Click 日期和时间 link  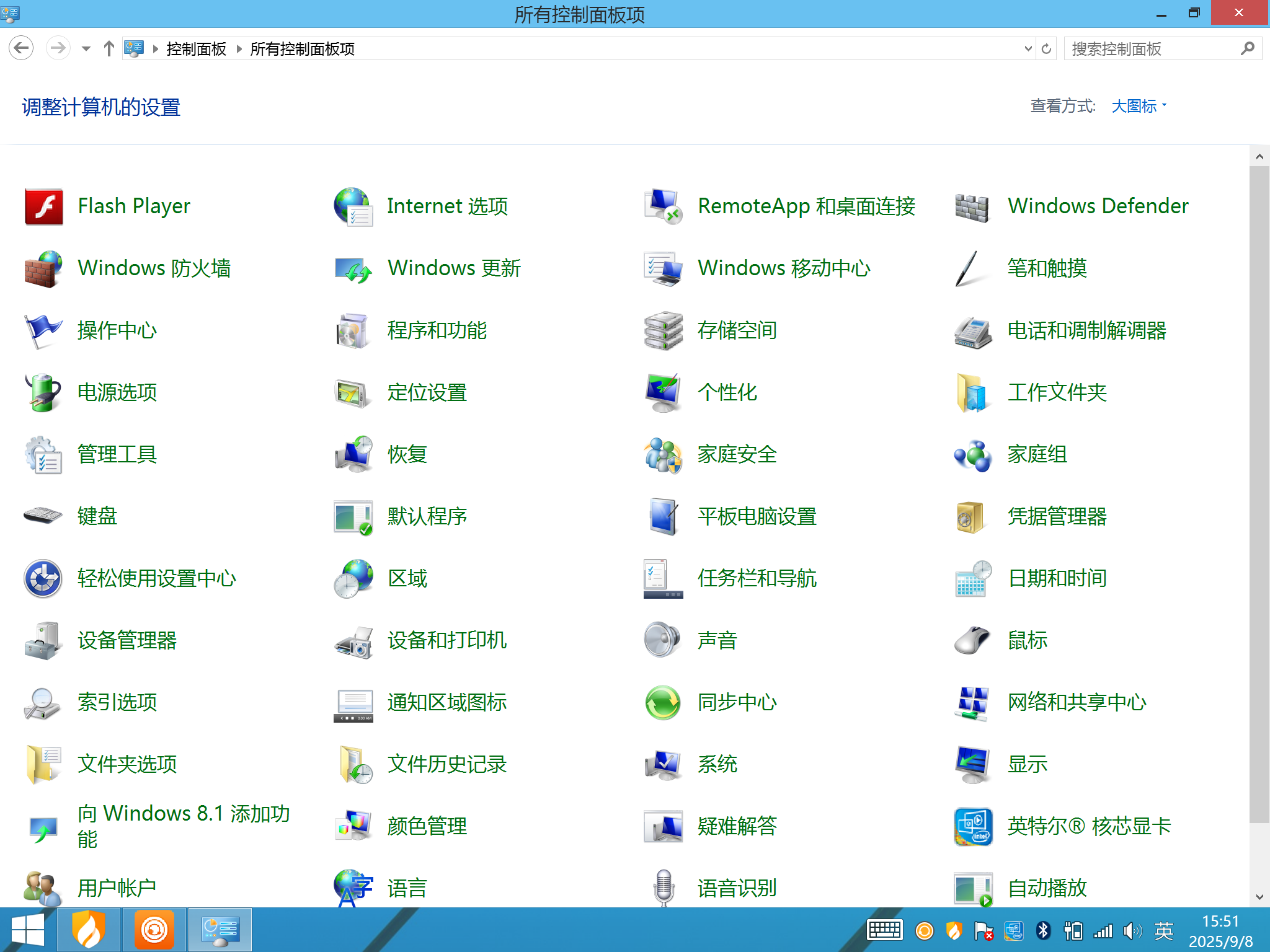tap(1057, 578)
